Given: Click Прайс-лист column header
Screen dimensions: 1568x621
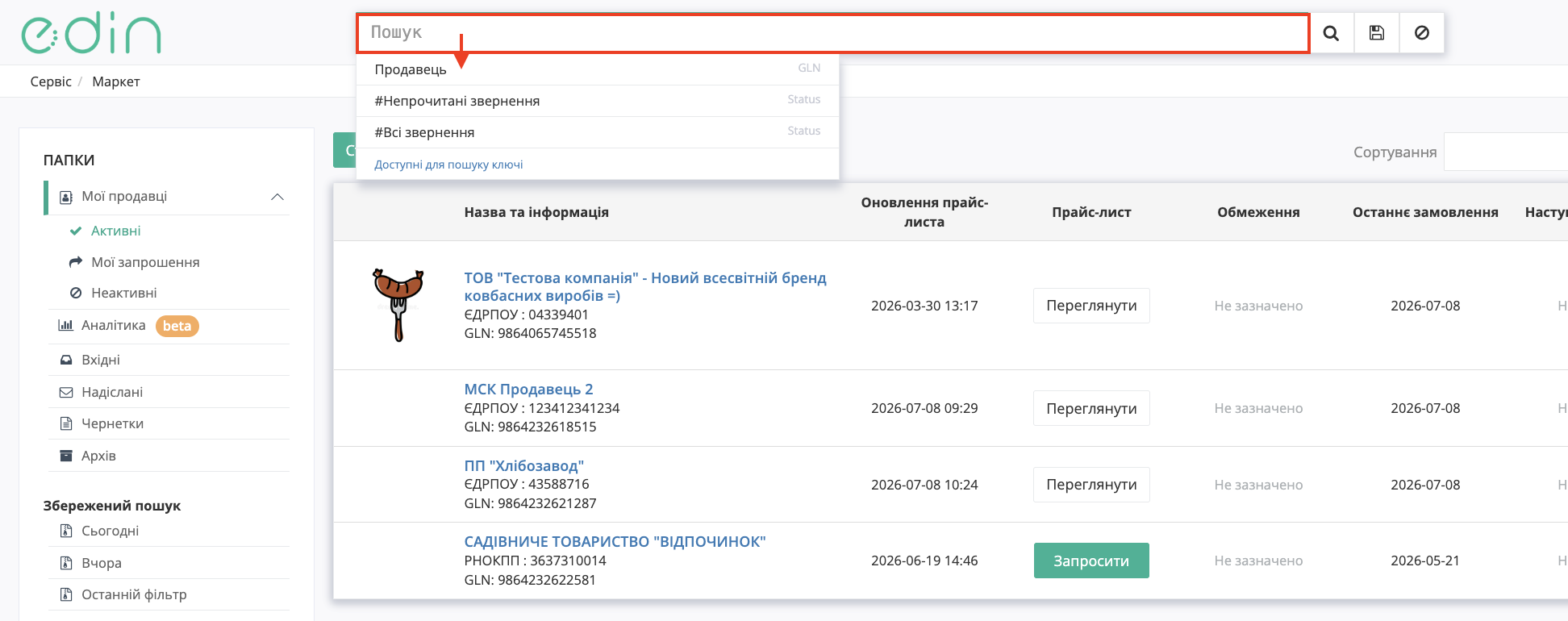Looking at the screenshot, I should tap(1091, 212).
